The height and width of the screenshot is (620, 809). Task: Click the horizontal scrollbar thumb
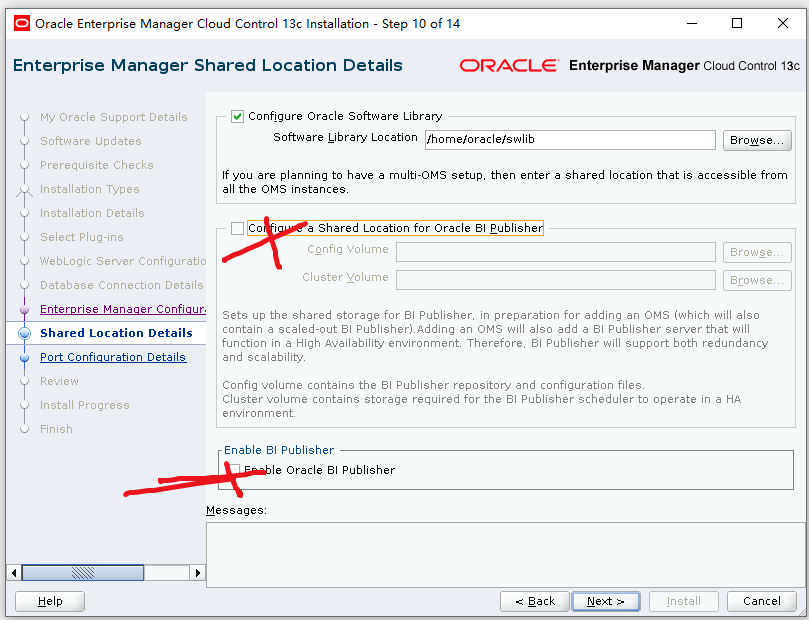pyautogui.click(x=83, y=573)
